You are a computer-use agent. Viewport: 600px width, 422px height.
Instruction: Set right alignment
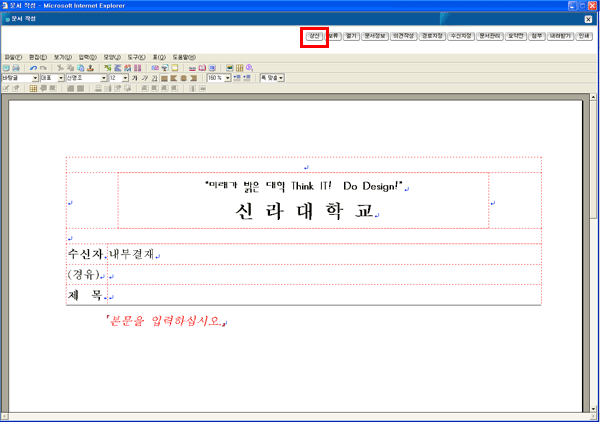194,78
